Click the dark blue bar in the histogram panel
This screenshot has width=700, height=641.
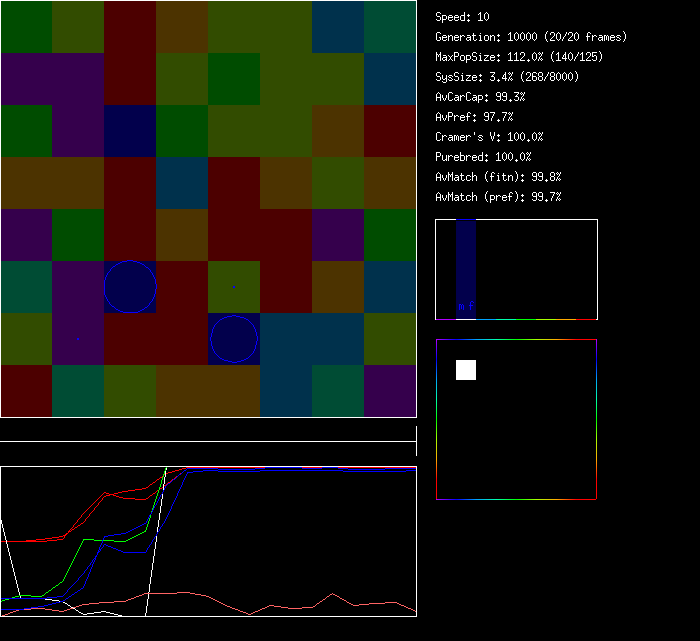tap(466, 262)
